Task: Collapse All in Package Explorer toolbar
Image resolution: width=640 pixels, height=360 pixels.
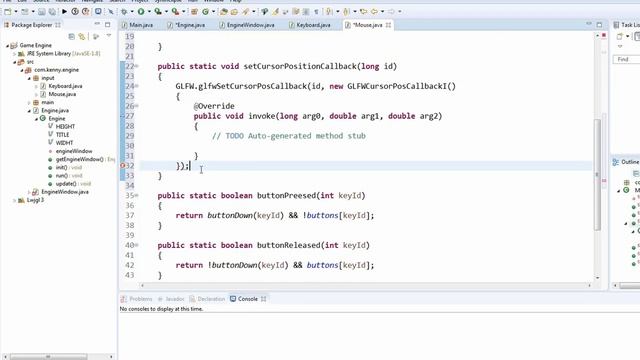Action: (x=71, y=37)
